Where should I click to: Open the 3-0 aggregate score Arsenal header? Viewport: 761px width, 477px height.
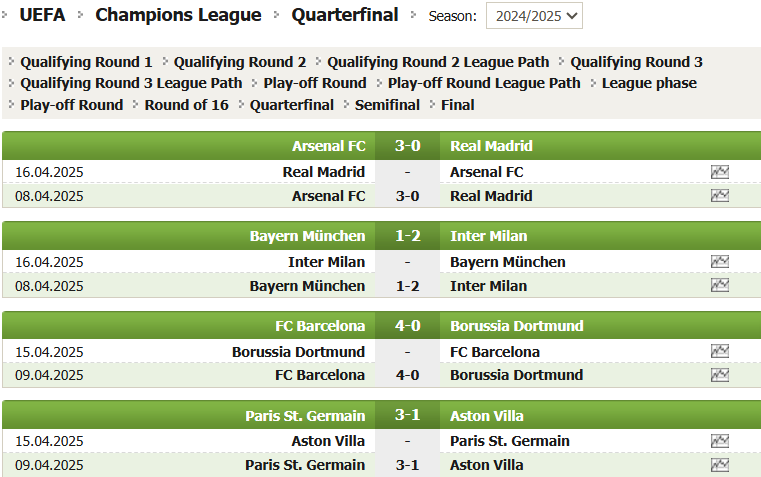pos(408,146)
